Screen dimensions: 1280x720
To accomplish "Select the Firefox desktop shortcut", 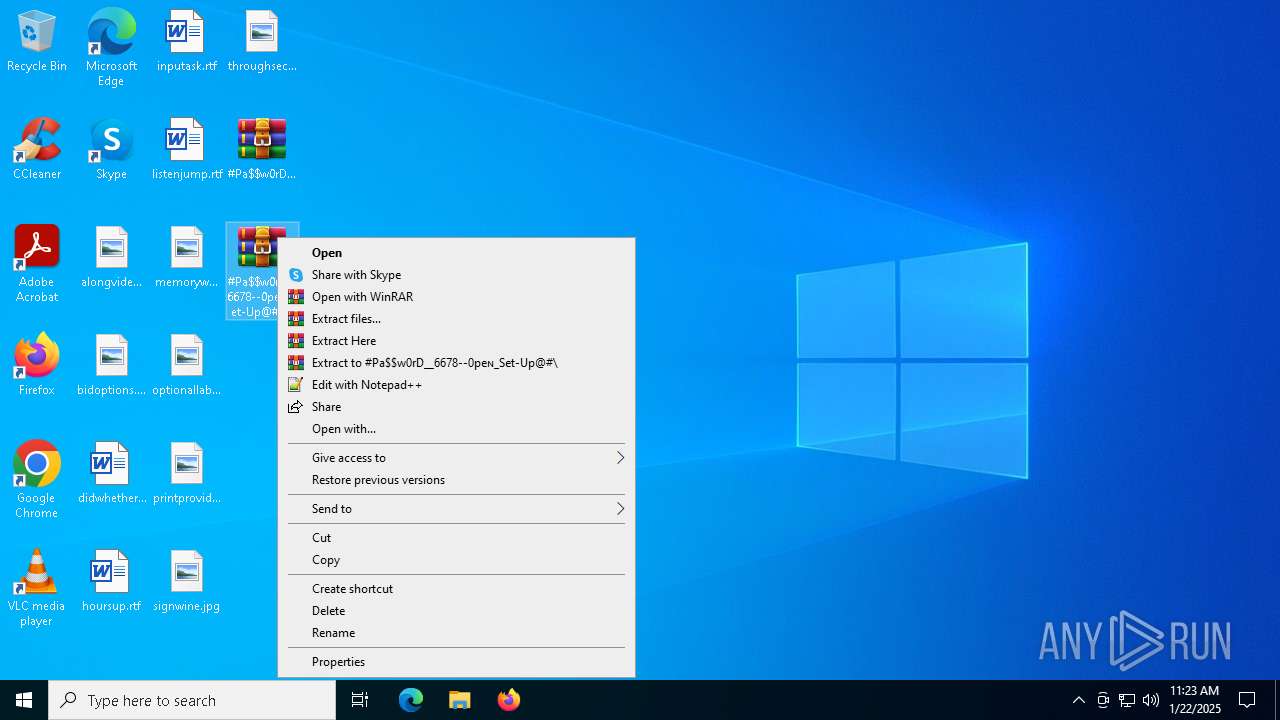I will pos(37,365).
